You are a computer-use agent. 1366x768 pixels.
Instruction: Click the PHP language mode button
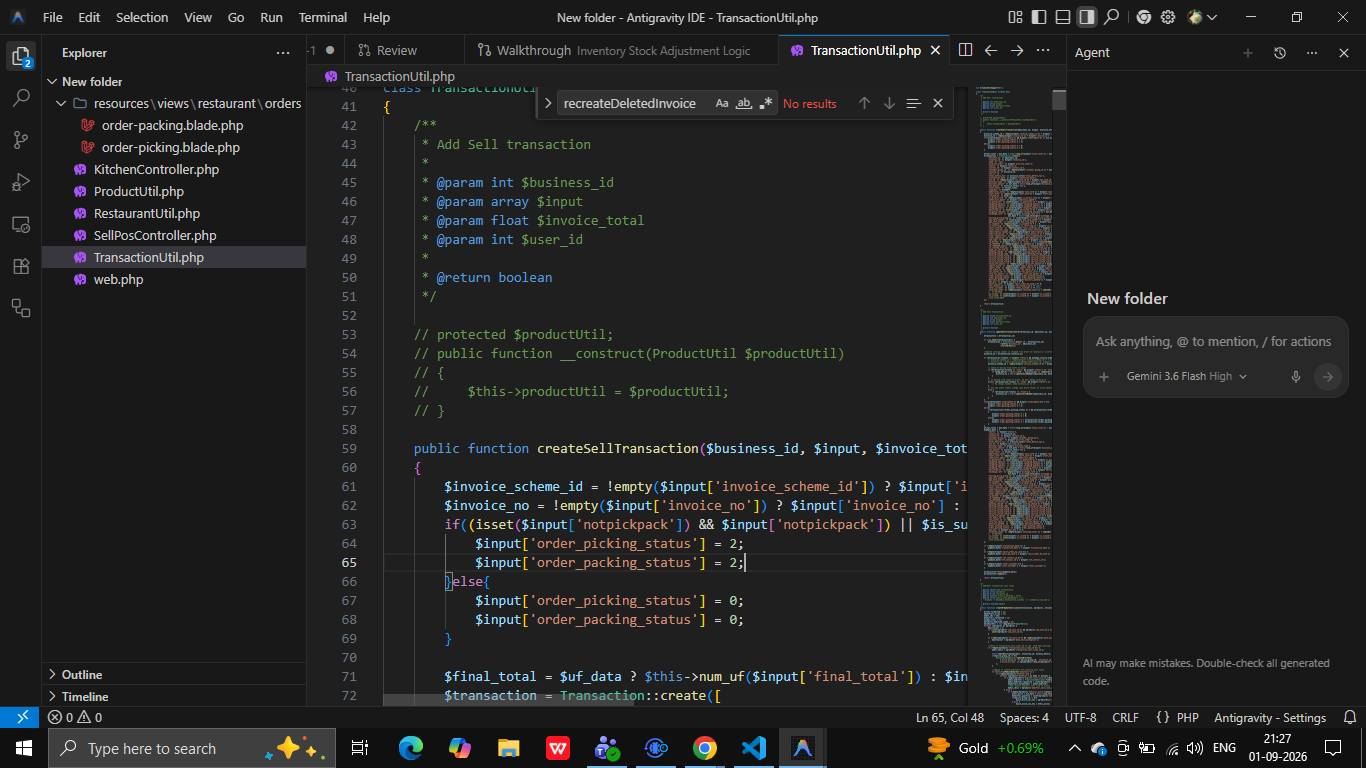[1177, 718]
